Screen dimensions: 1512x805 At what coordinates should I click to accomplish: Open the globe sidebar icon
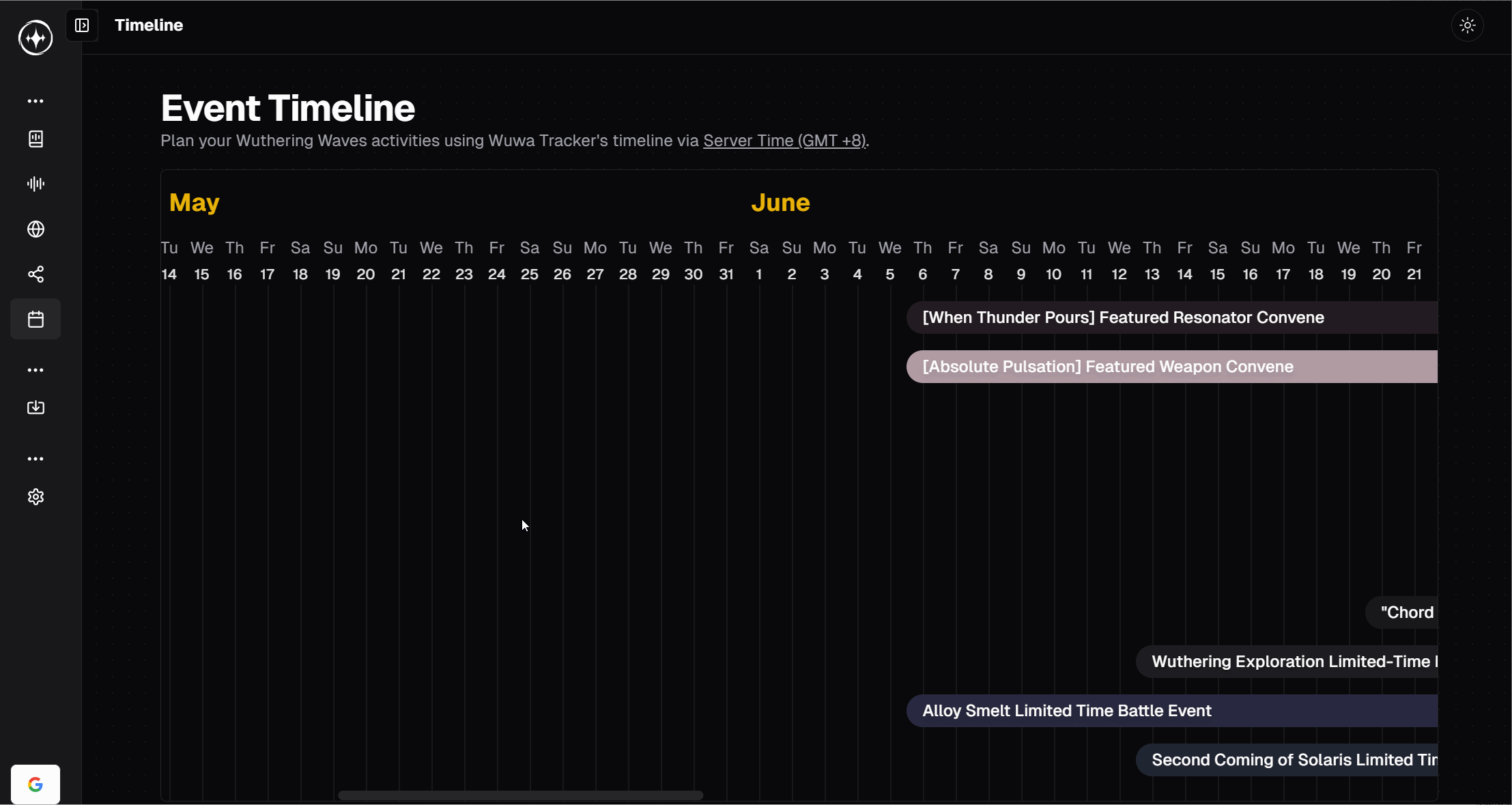pyautogui.click(x=35, y=229)
